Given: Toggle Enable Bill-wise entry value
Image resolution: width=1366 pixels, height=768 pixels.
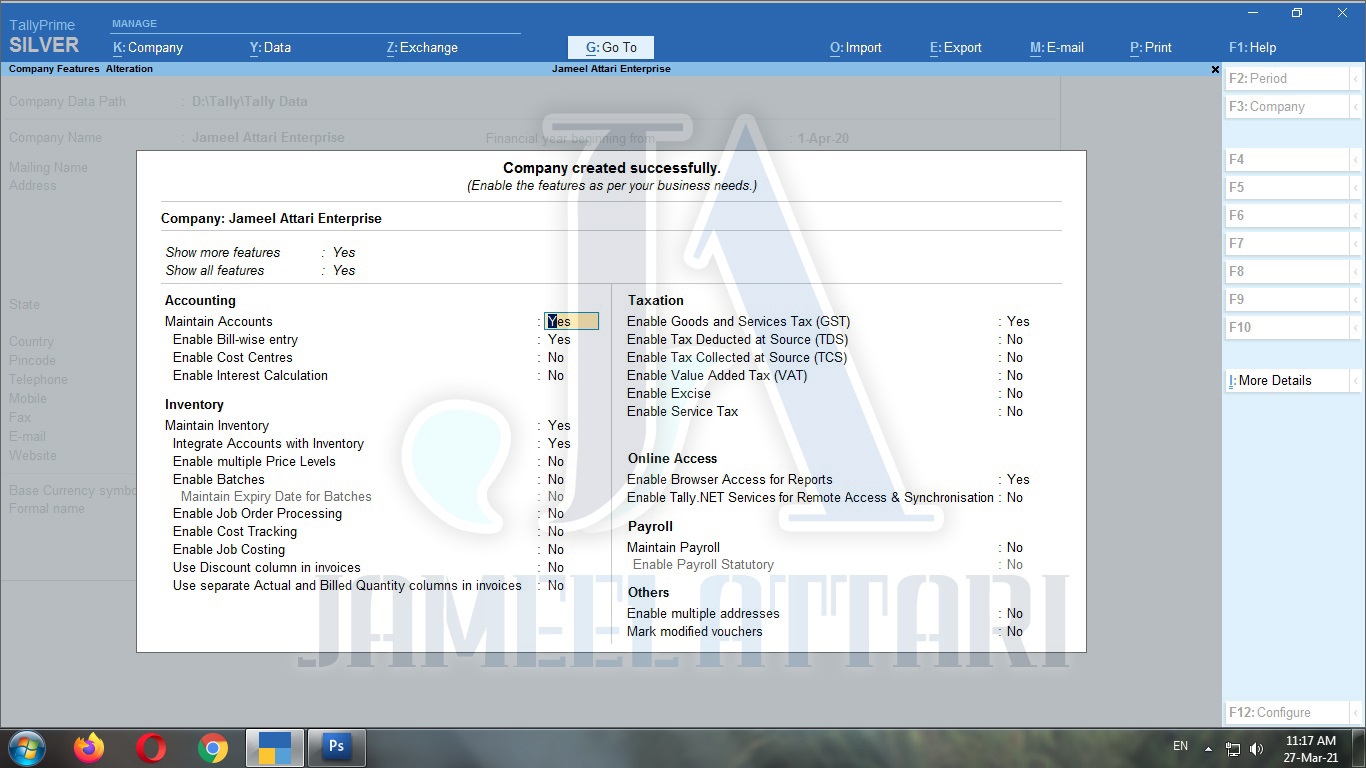Looking at the screenshot, I should pyautogui.click(x=559, y=339).
